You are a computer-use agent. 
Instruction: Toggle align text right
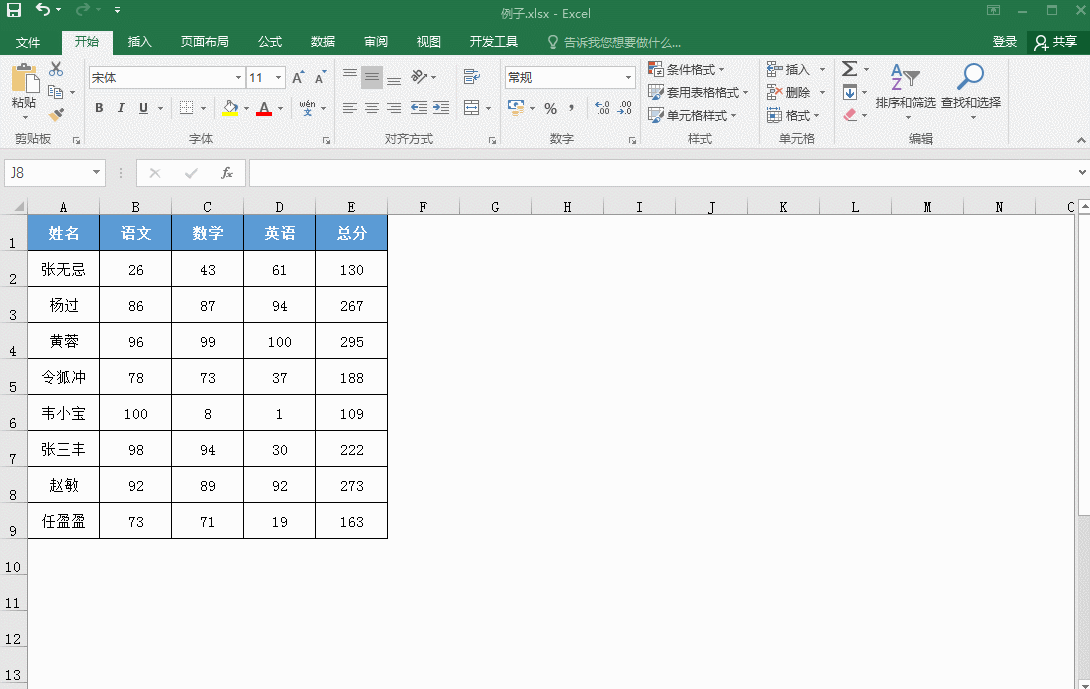(394, 108)
